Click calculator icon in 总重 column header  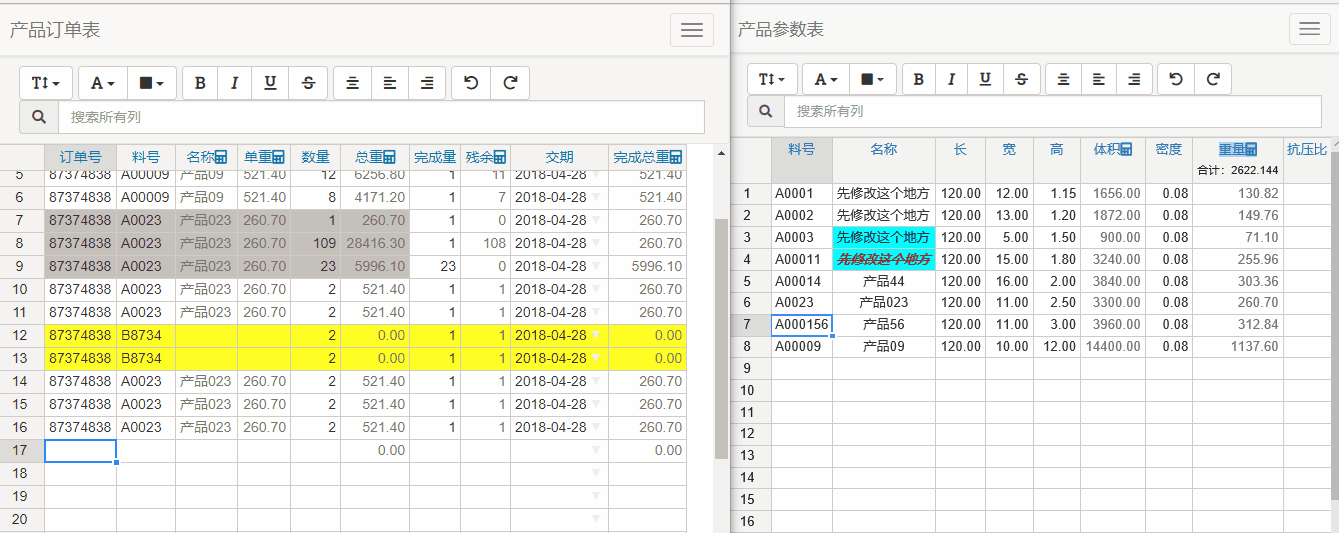coord(389,157)
